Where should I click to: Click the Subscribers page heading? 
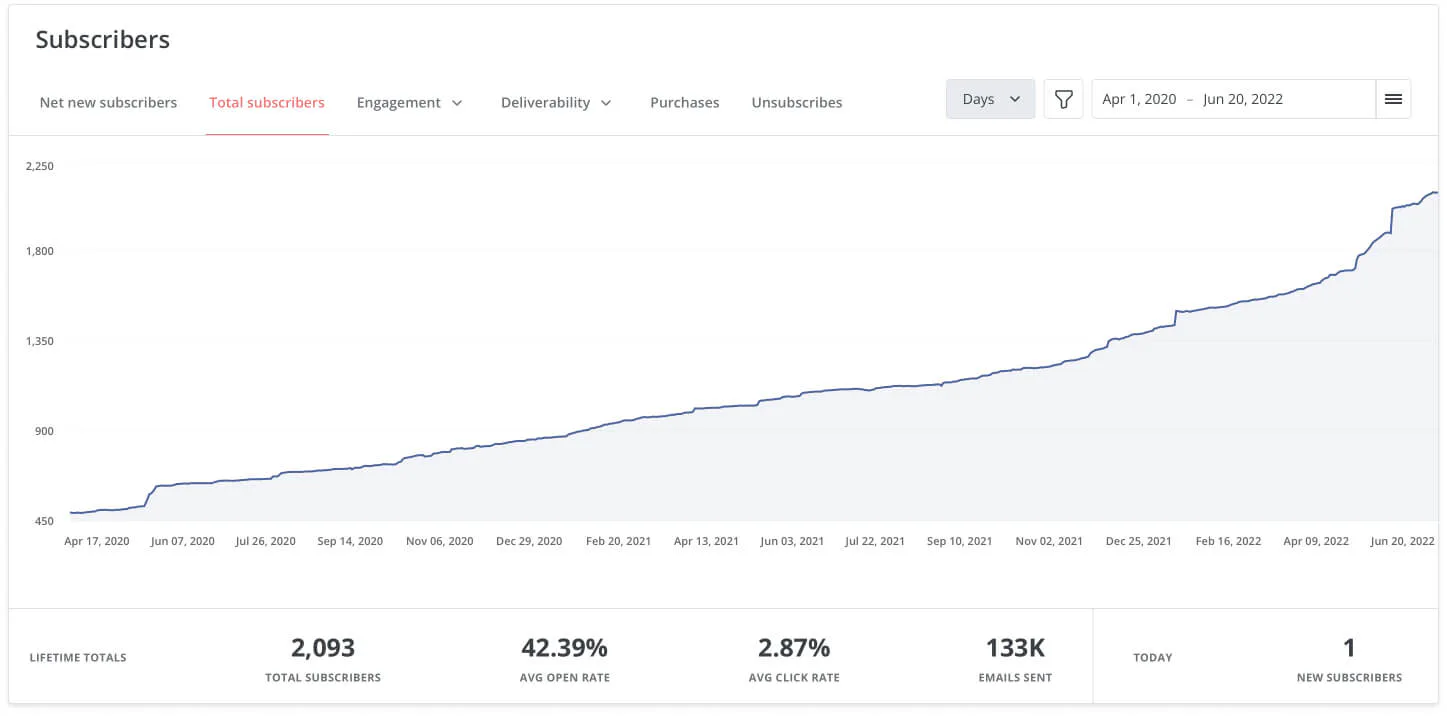tap(103, 39)
